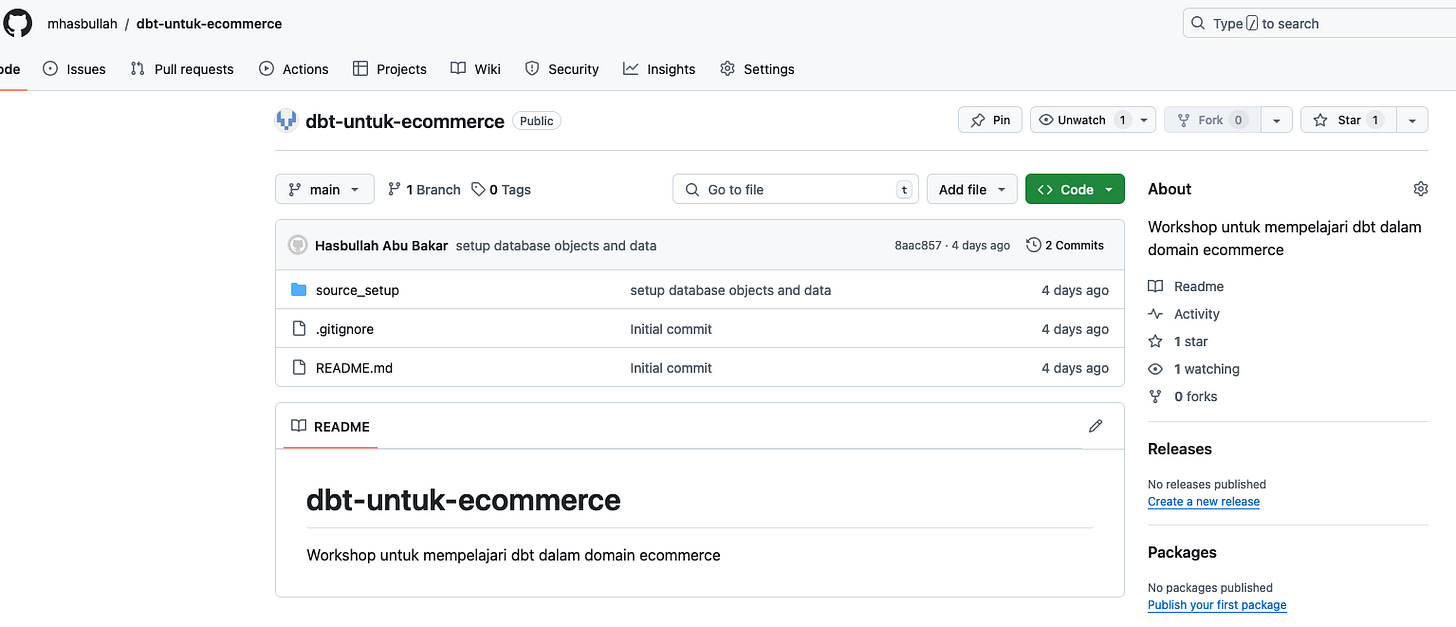Open the README.md file name
Image resolution: width=1456 pixels, height=627 pixels.
[354, 368]
